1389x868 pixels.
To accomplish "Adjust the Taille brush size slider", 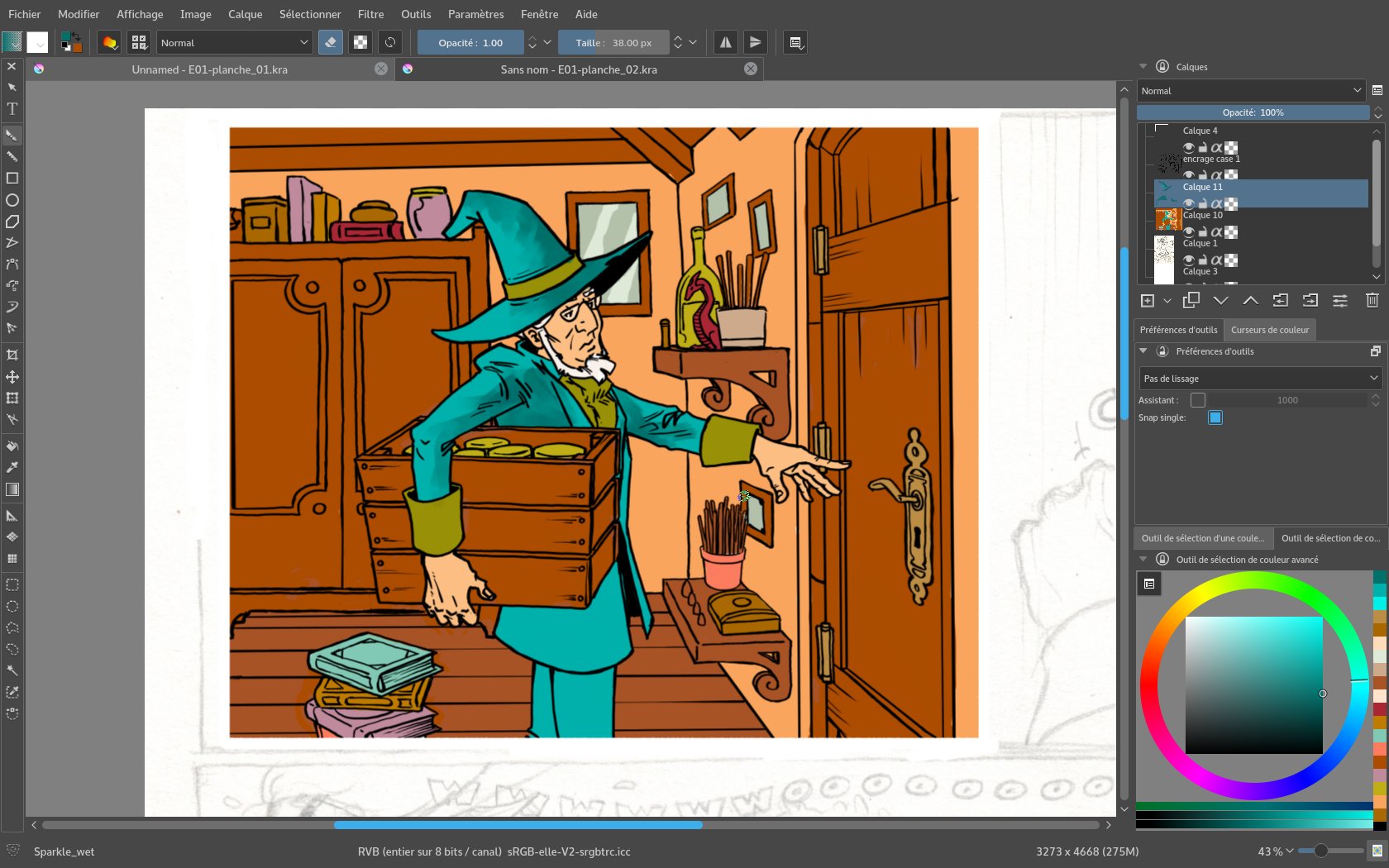I will point(613,42).
